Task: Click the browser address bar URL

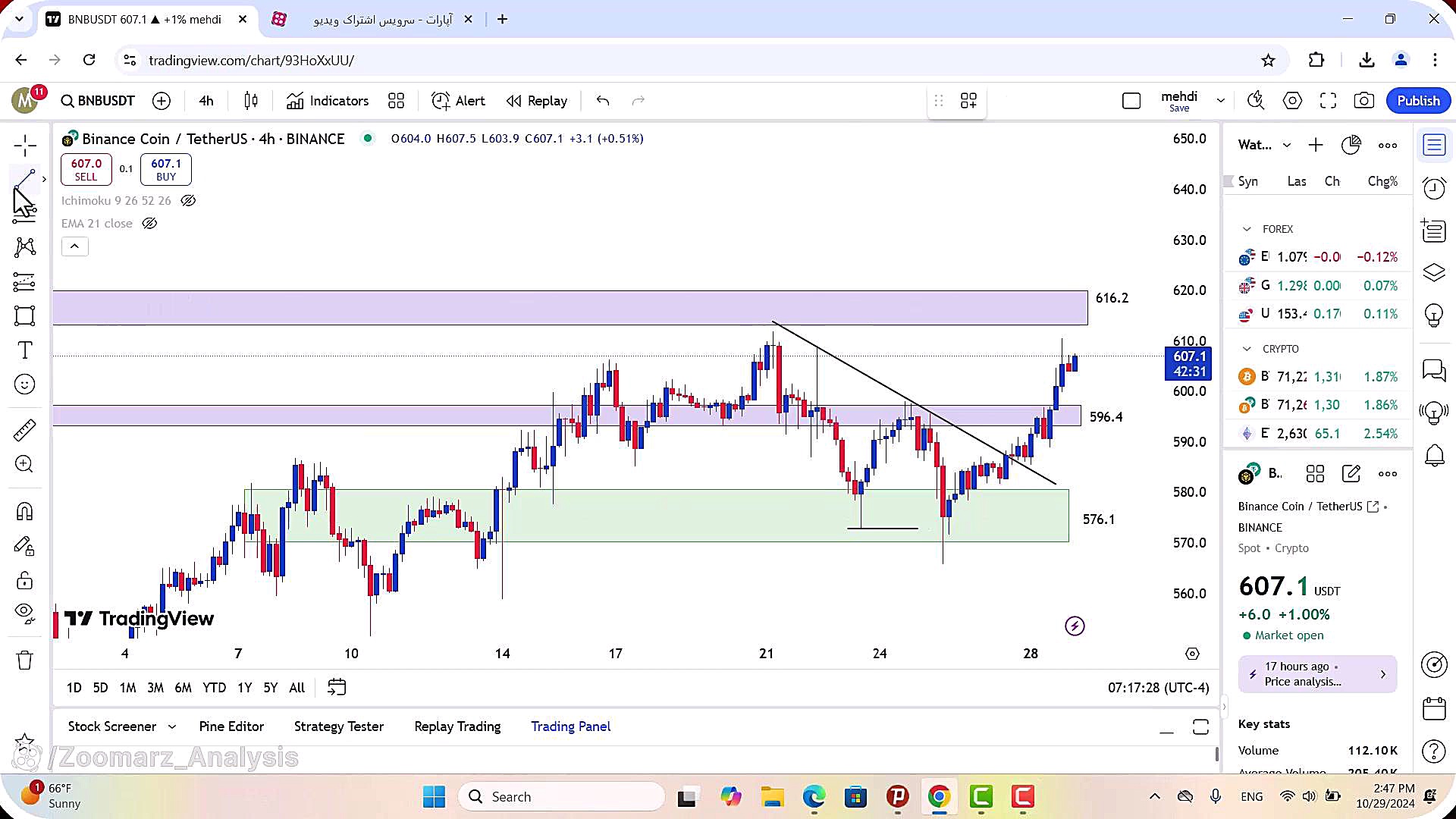Action: 250,60
